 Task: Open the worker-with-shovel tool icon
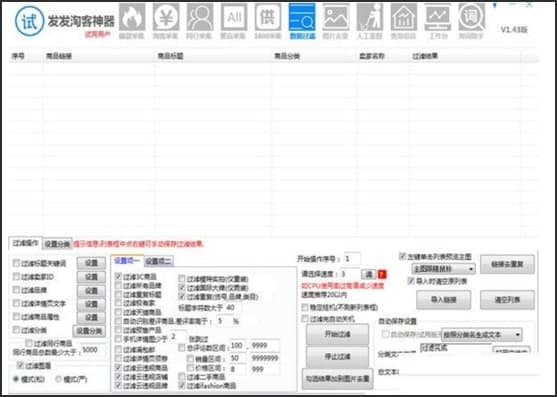pyautogui.click(x=370, y=21)
